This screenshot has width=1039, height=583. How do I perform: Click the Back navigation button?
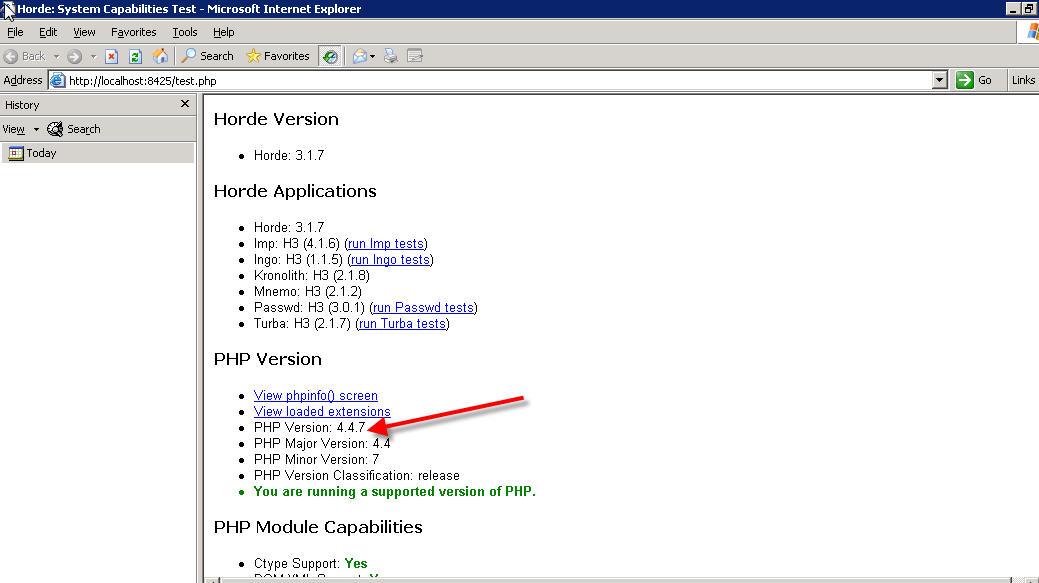tap(25, 56)
